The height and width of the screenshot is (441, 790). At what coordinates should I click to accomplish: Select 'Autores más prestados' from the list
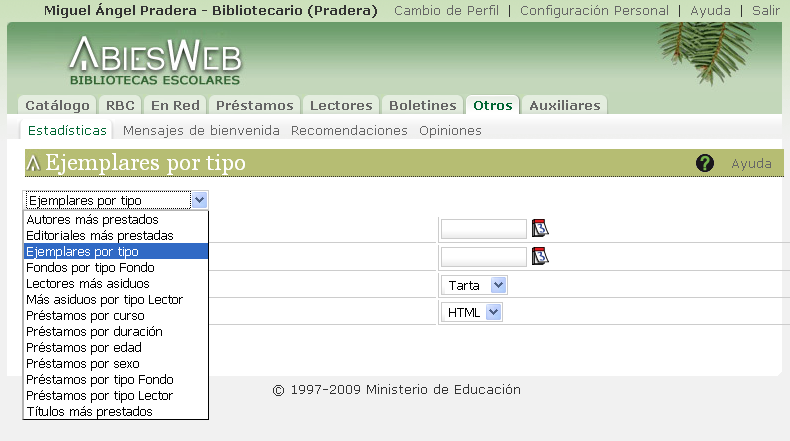[x=116, y=220]
